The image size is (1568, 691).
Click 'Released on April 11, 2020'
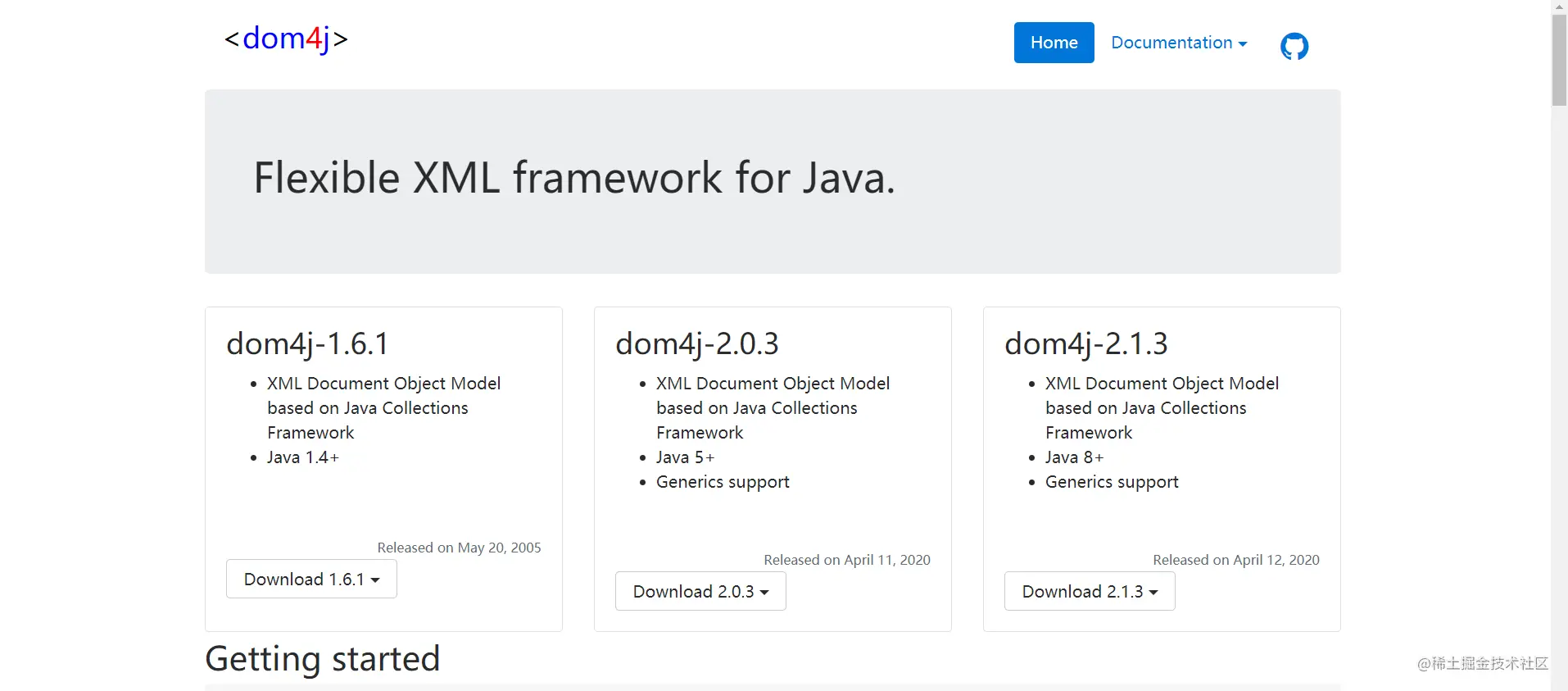click(847, 560)
